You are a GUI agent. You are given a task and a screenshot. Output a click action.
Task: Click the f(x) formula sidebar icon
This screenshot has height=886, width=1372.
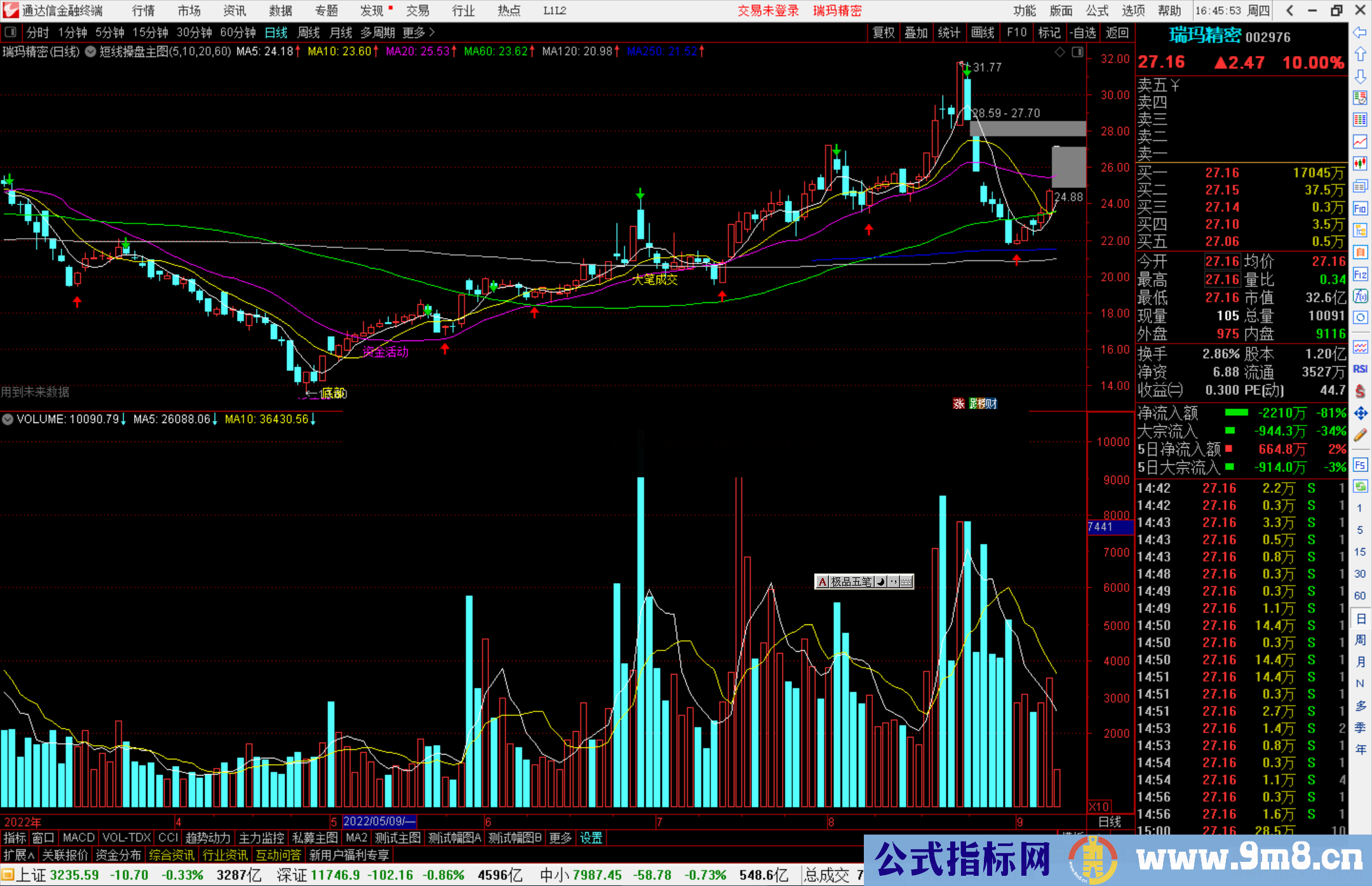tap(1360, 296)
